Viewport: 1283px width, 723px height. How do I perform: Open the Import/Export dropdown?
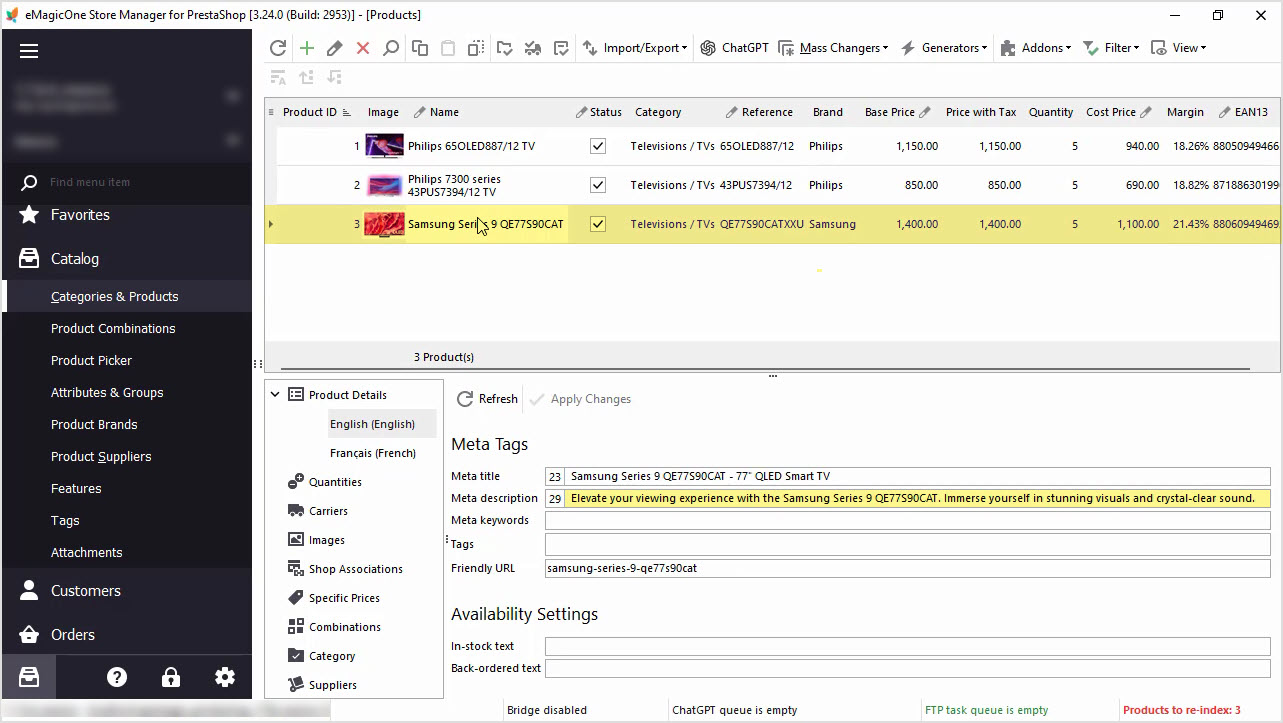click(x=636, y=48)
